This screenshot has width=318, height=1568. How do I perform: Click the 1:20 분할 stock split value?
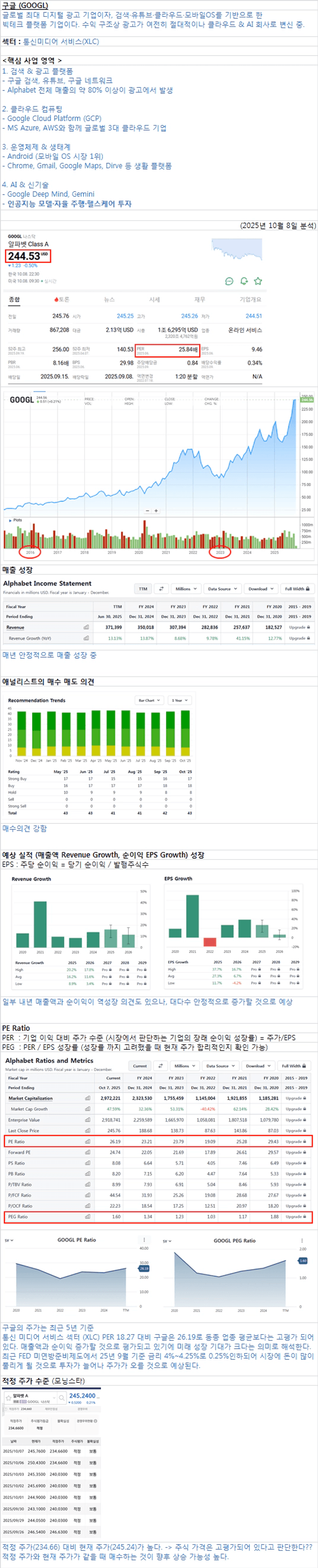click(x=185, y=377)
